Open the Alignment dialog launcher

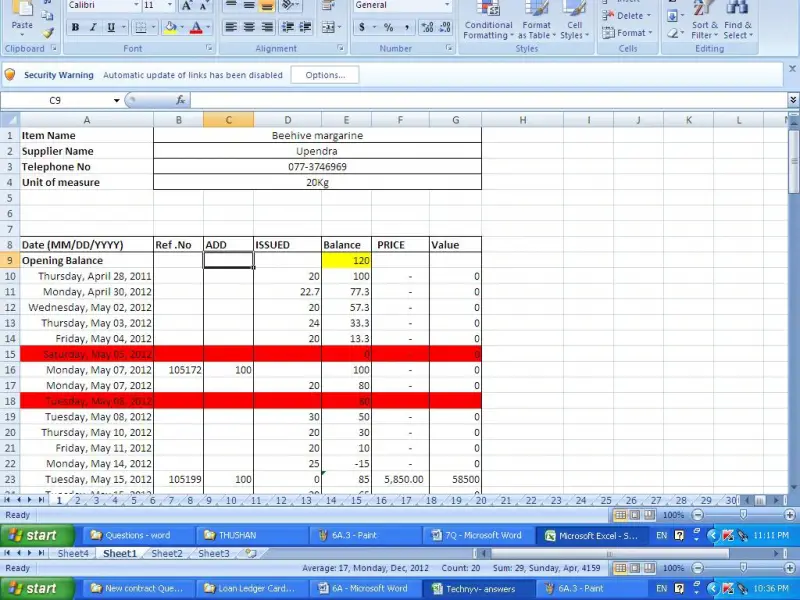click(x=340, y=48)
